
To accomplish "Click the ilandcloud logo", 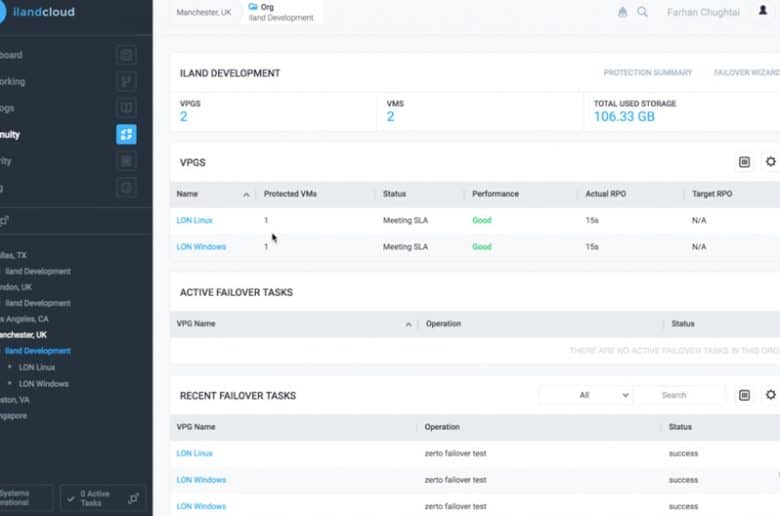I will [x=38, y=12].
